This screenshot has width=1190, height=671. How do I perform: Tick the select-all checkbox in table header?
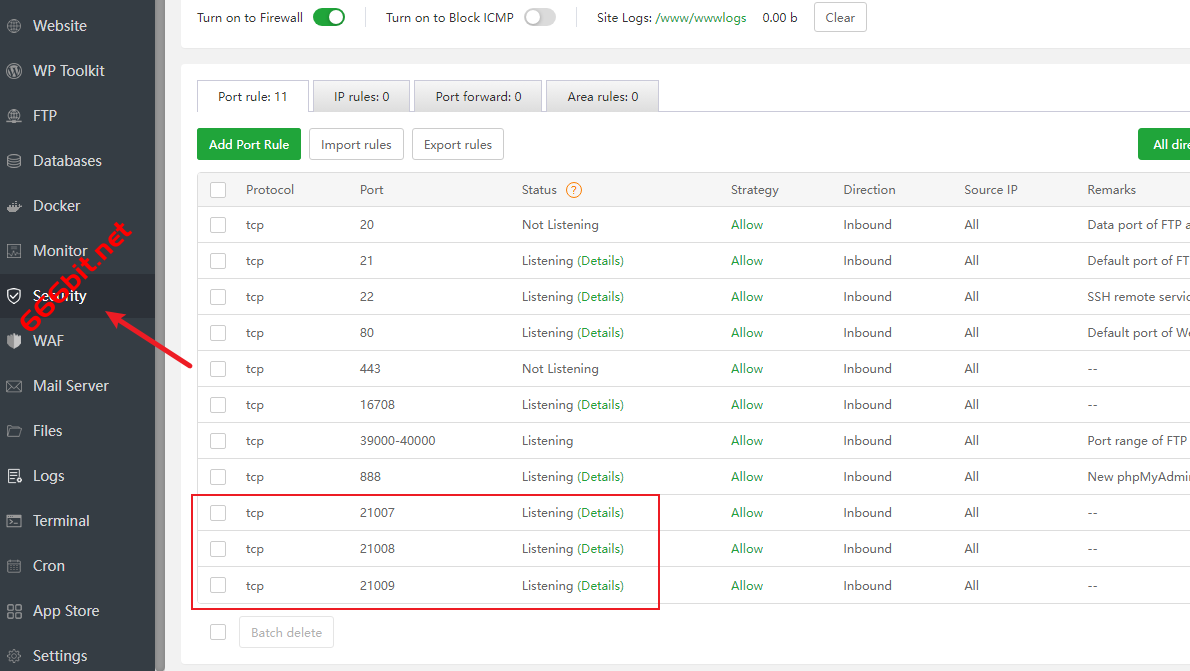(x=218, y=190)
